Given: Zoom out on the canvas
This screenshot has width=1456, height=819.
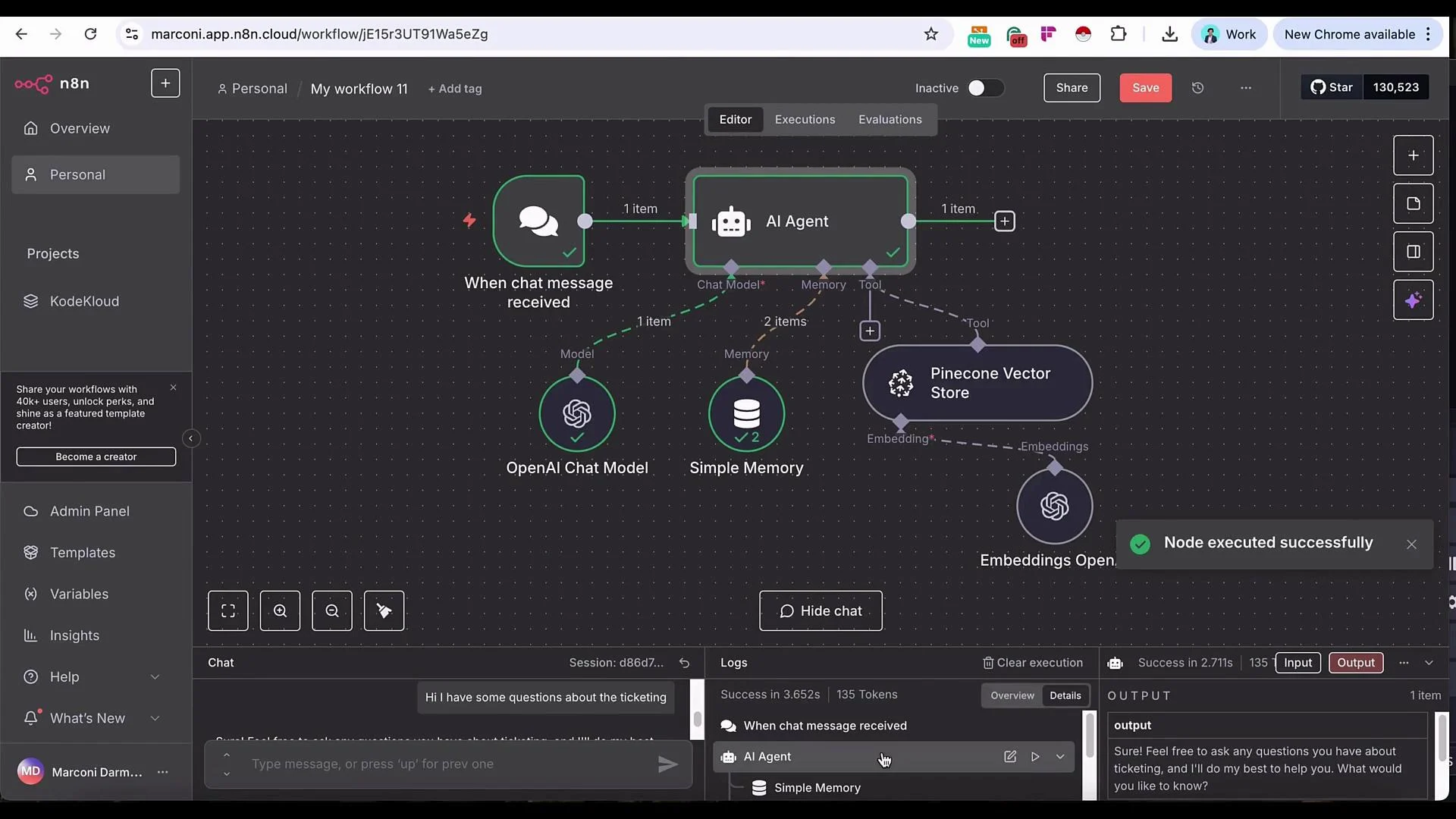Looking at the screenshot, I should [332, 610].
